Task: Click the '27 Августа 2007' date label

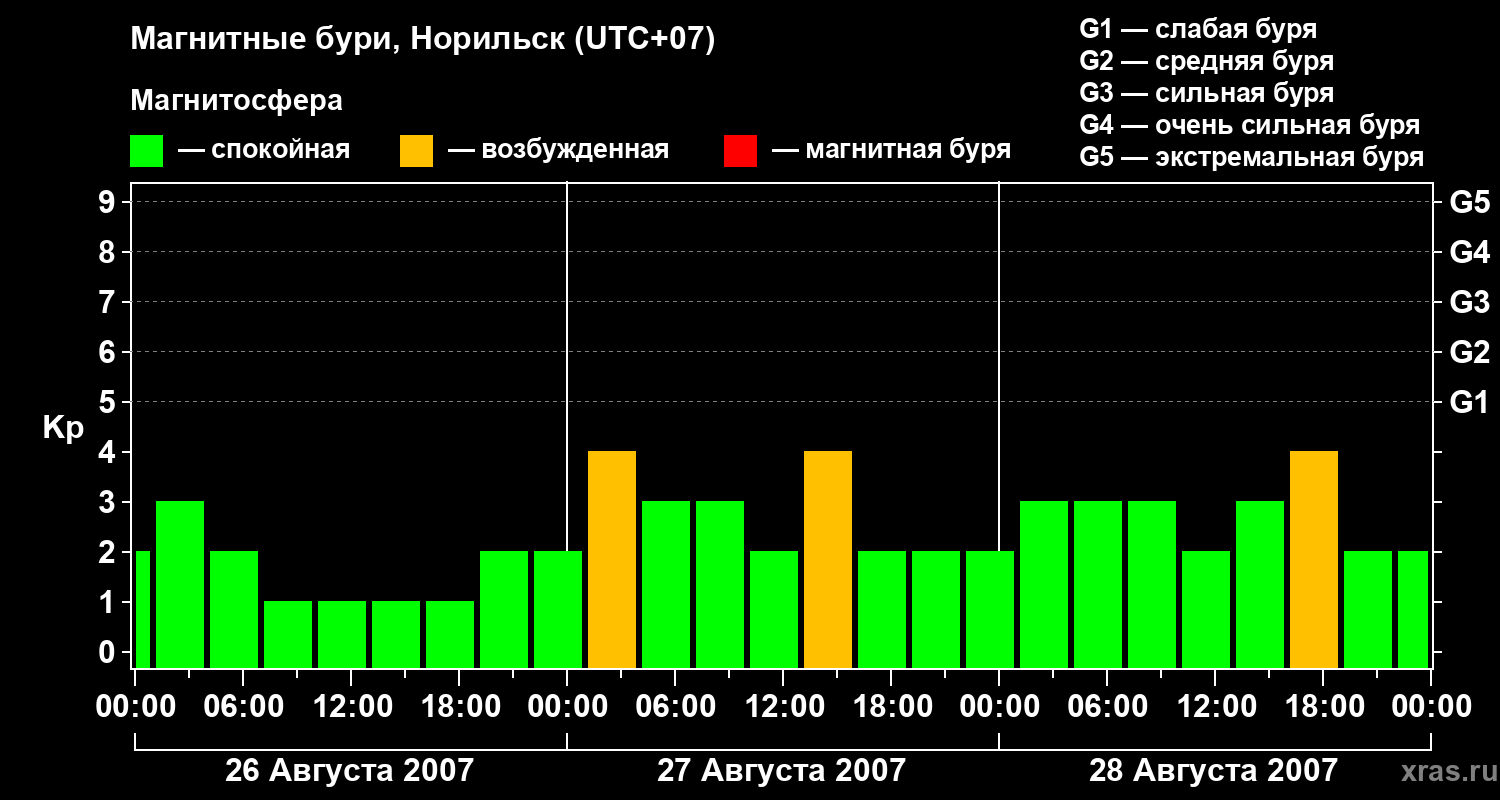Action: tap(781, 770)
